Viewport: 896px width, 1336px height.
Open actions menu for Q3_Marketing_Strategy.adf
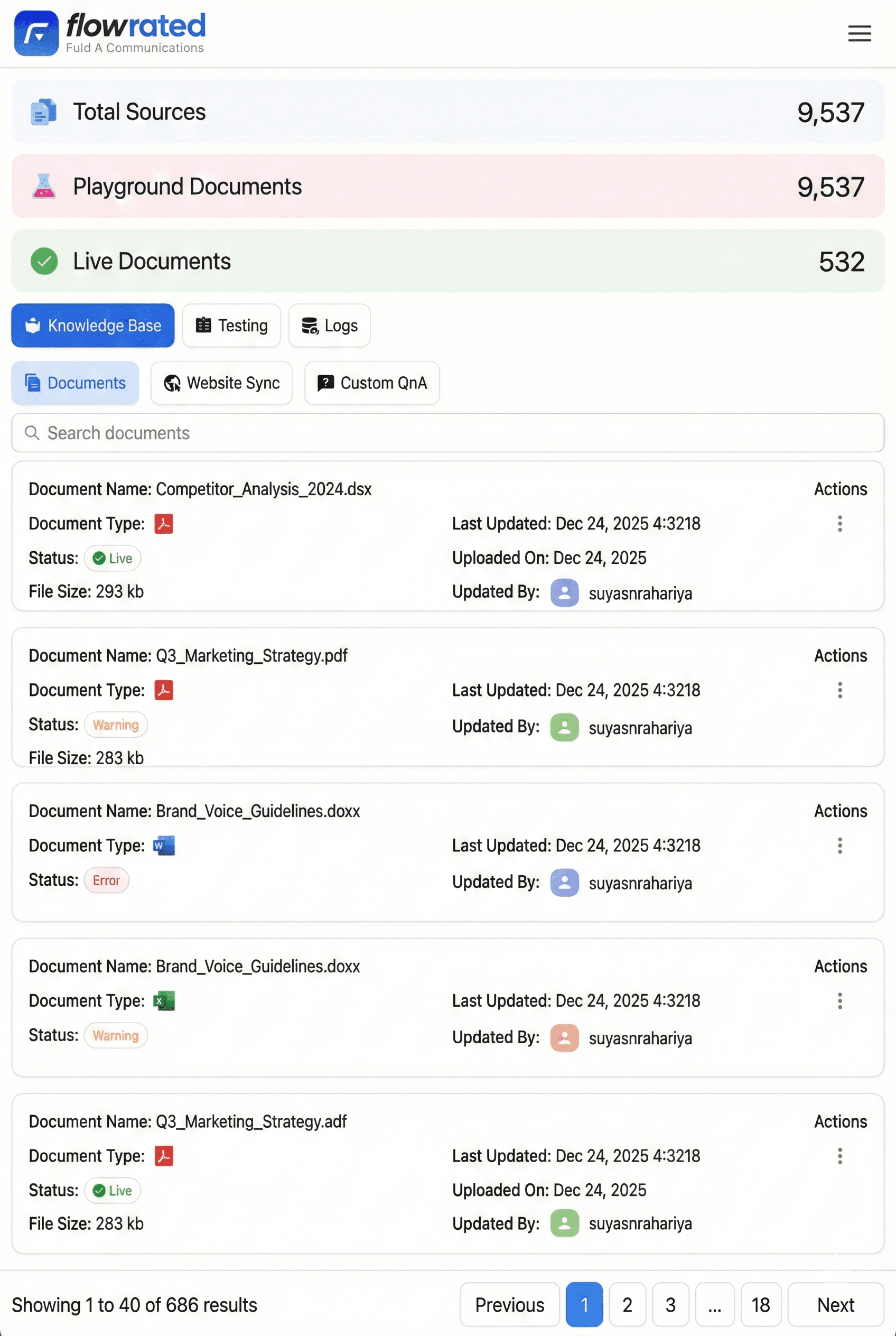click(839, 1156)
